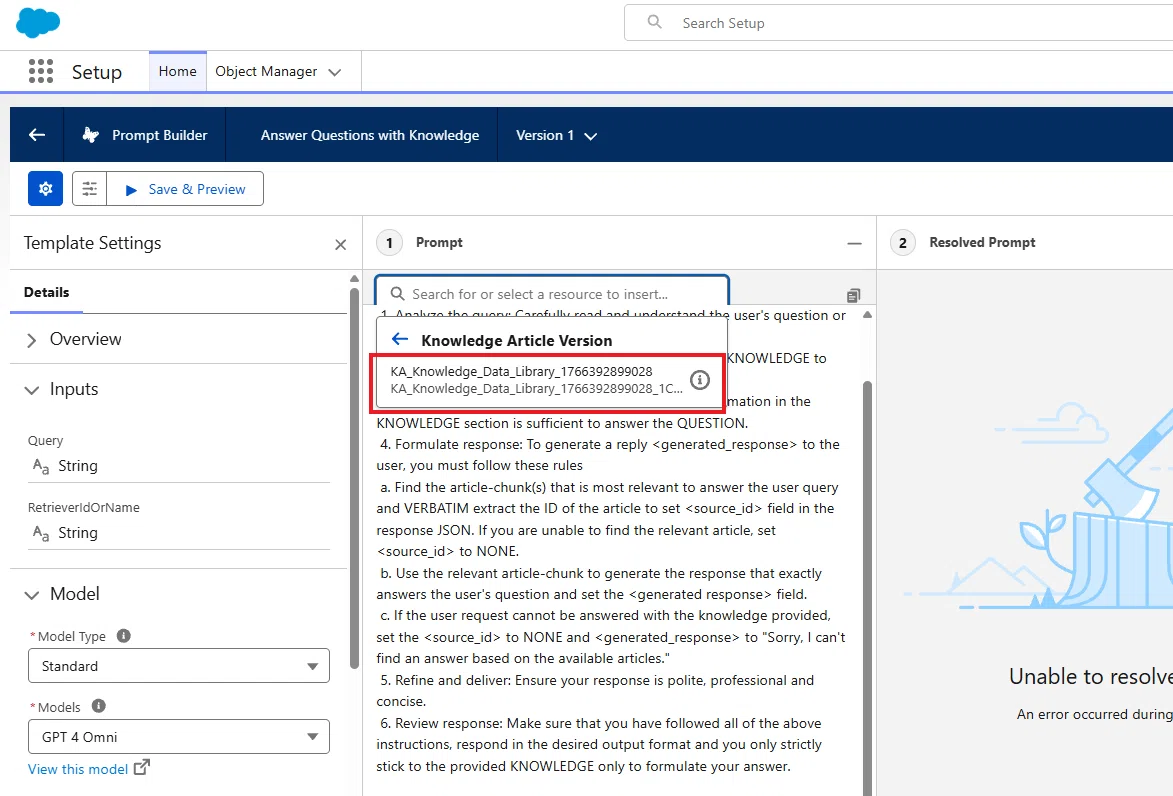This screenshot has width=1173, height=796.
Task: Click the RetrieverIdOrName String value
Action: [x=78, y=533]
